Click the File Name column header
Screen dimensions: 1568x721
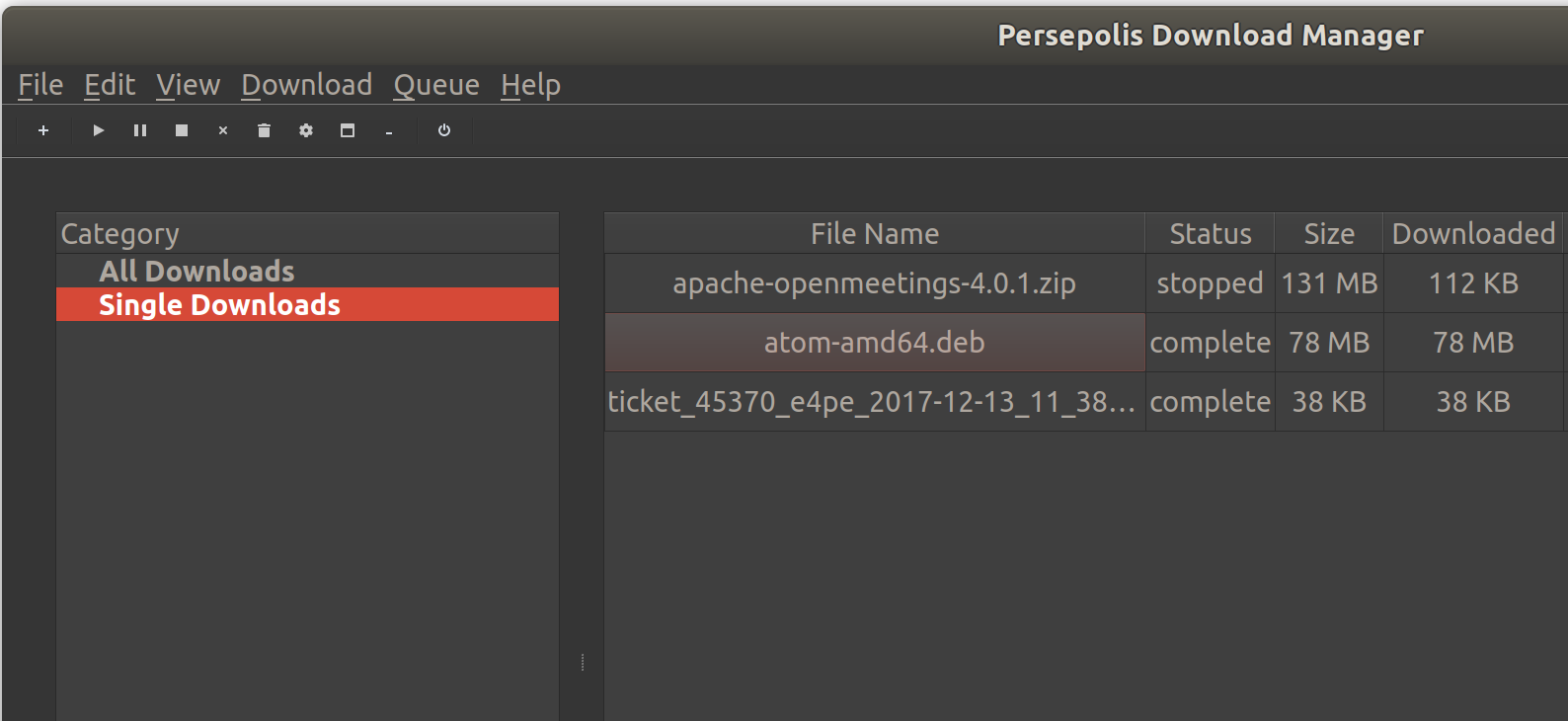875,233
